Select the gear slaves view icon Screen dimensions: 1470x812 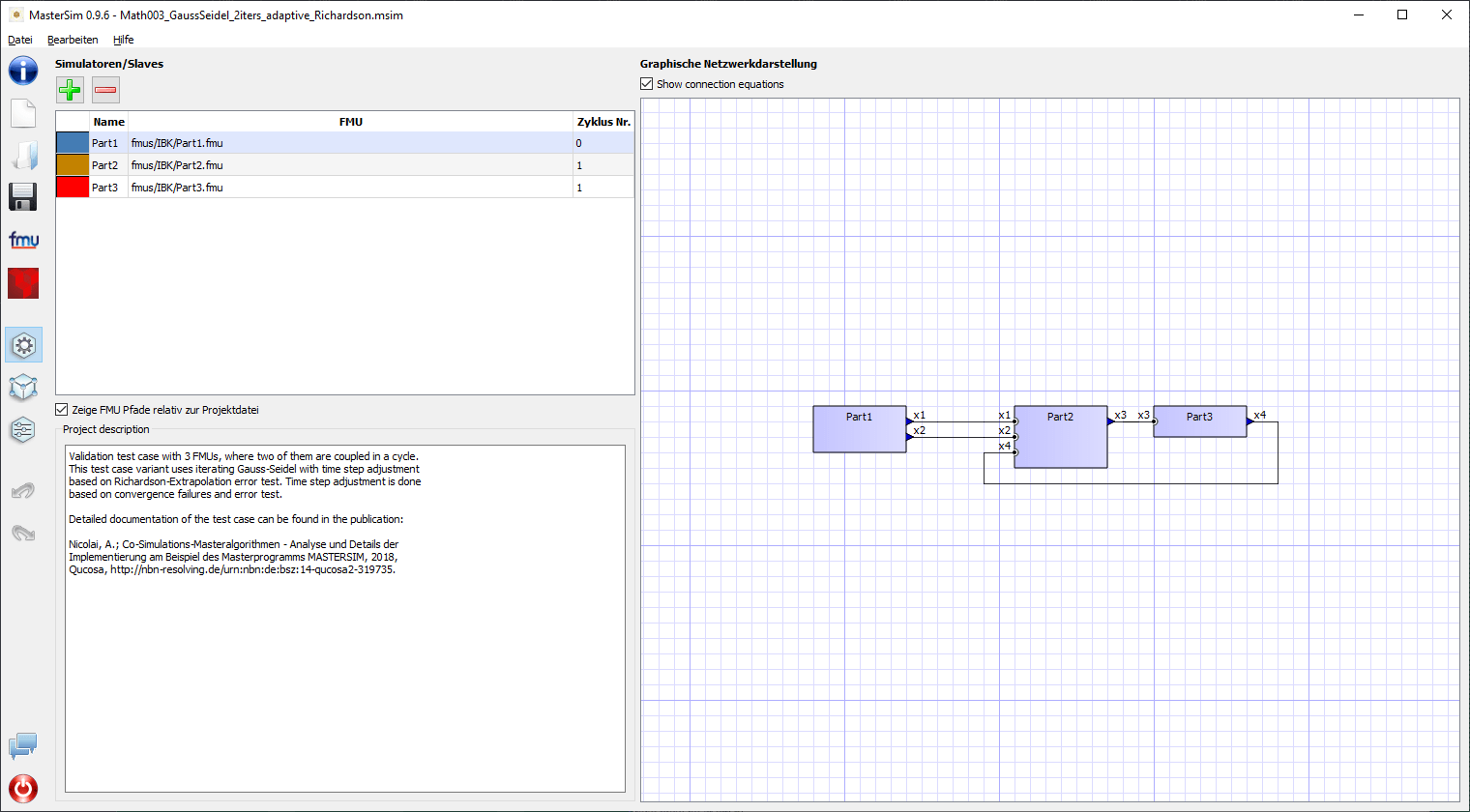click(x=23, y=345)
